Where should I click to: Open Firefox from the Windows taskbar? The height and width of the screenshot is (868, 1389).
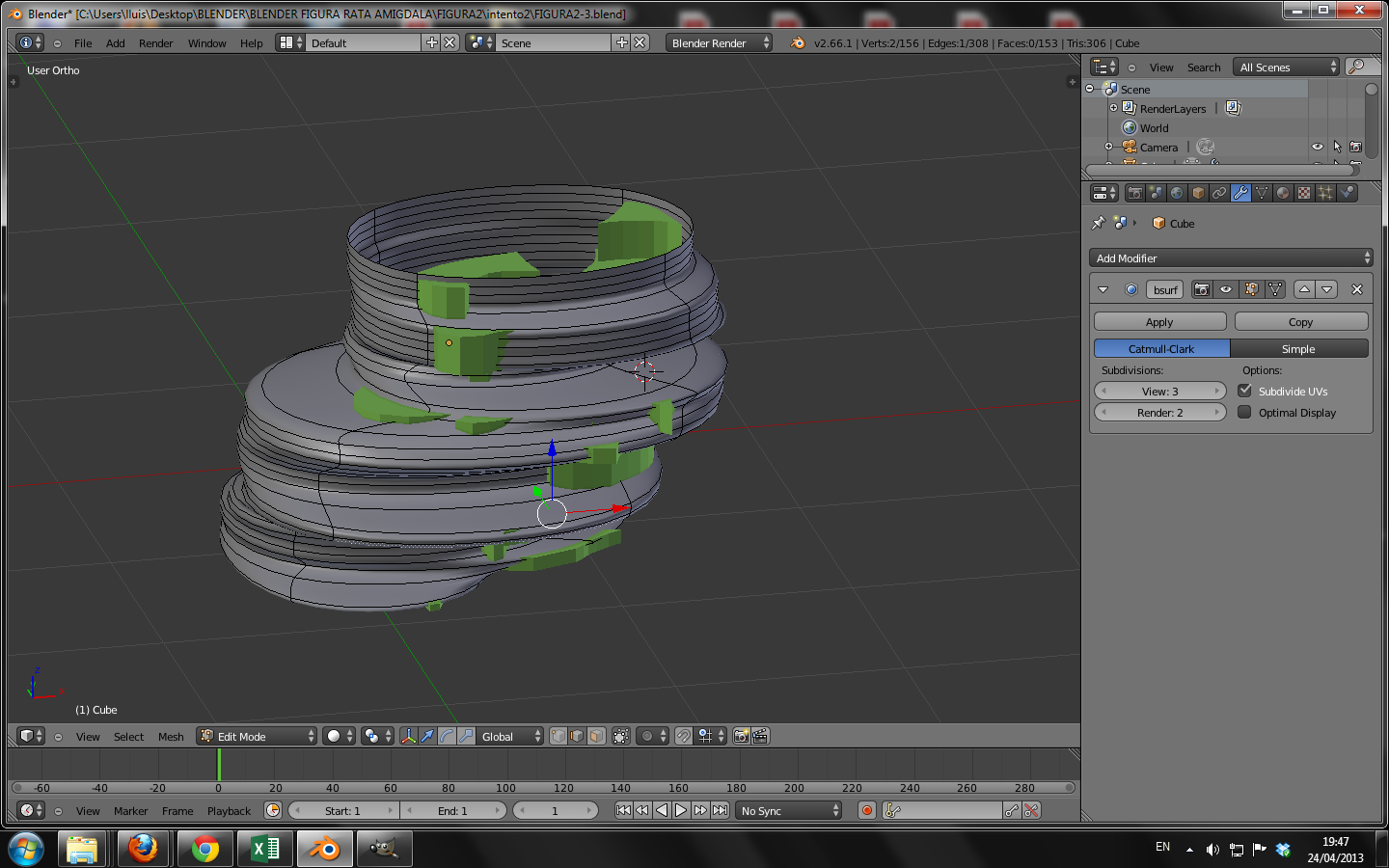tap(143, 849)
